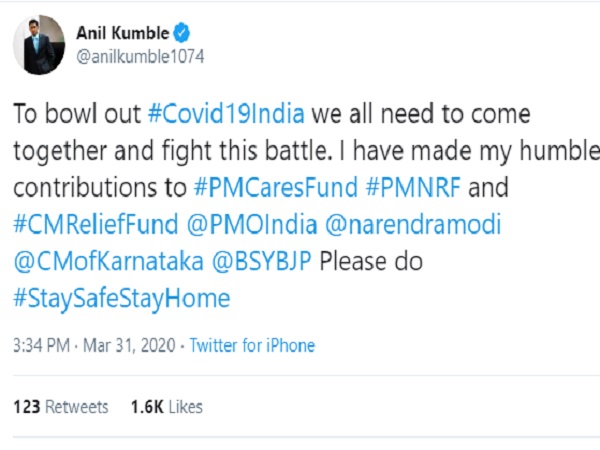
Task: Open the @anilkumble1074 handle
Action: click(x=140, y=57)
